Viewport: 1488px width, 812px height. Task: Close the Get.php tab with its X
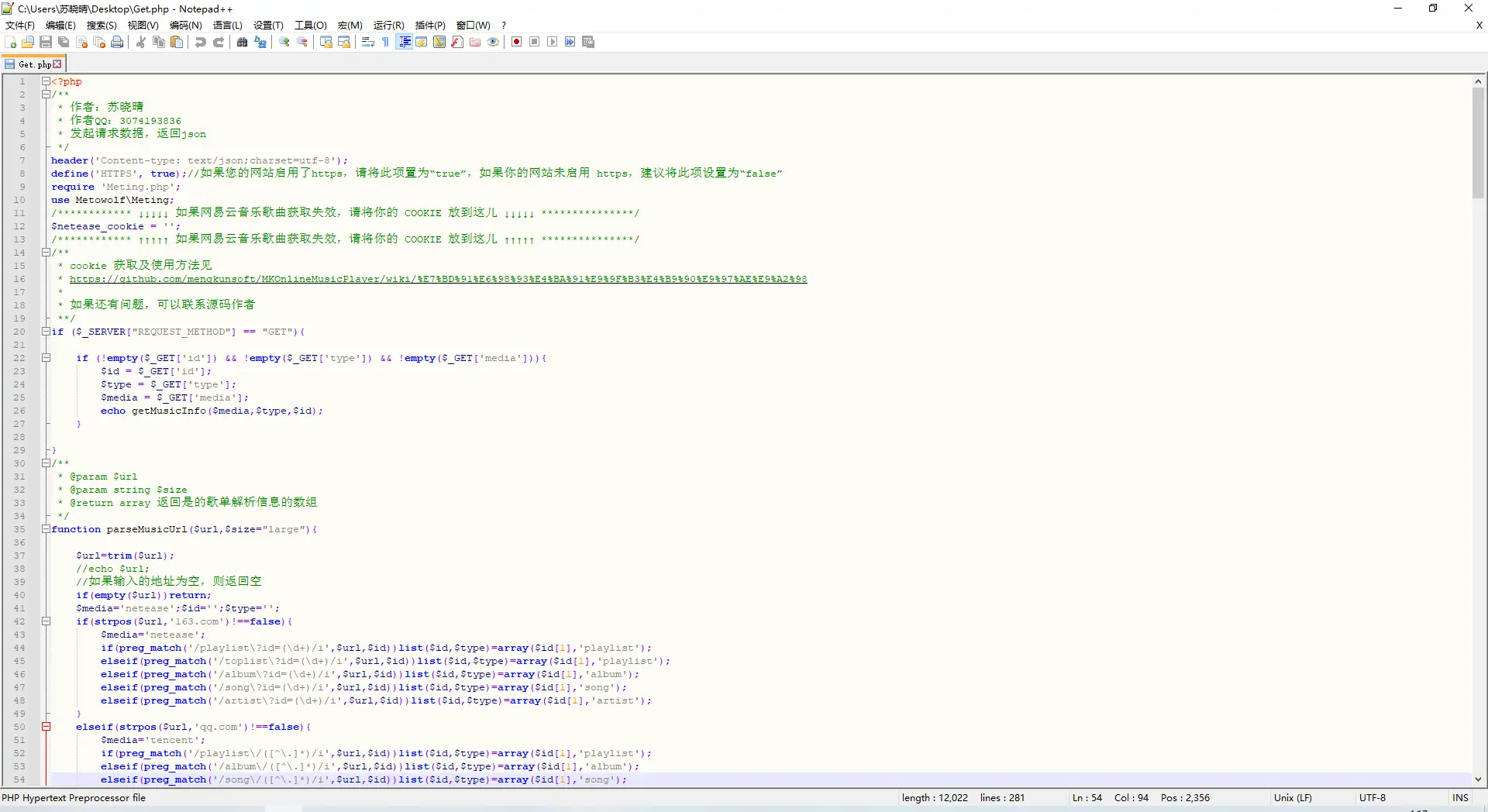point(57,64)
